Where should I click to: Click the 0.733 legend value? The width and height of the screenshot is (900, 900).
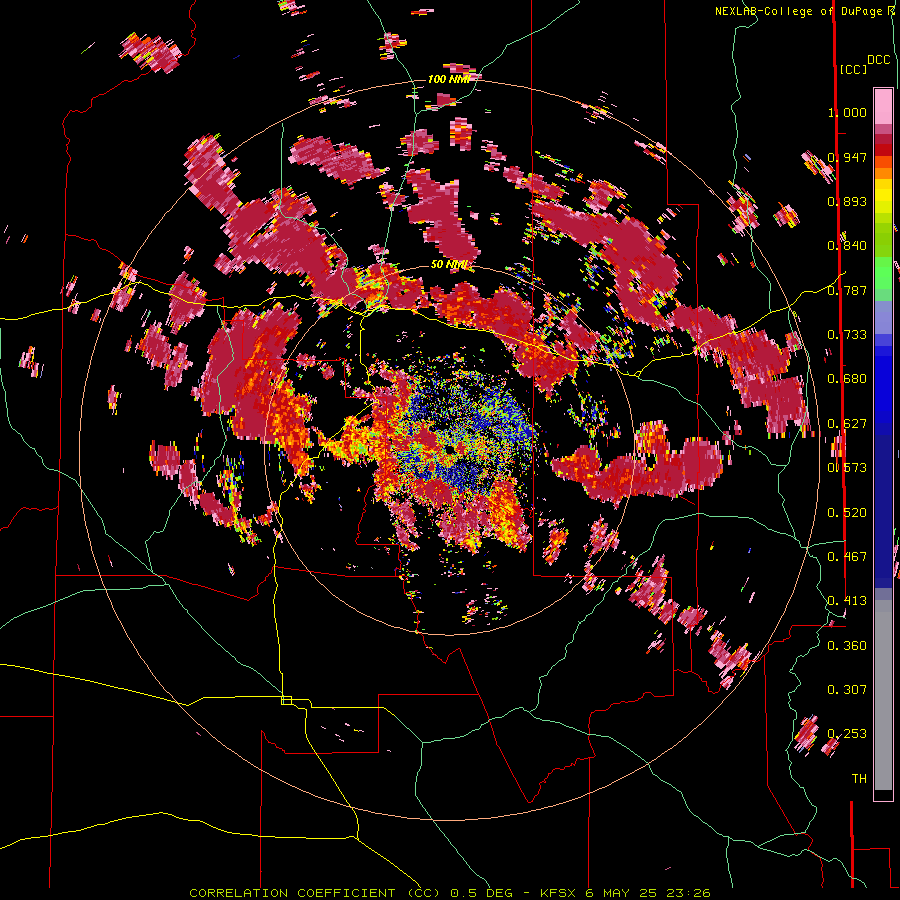coord(847,335)
